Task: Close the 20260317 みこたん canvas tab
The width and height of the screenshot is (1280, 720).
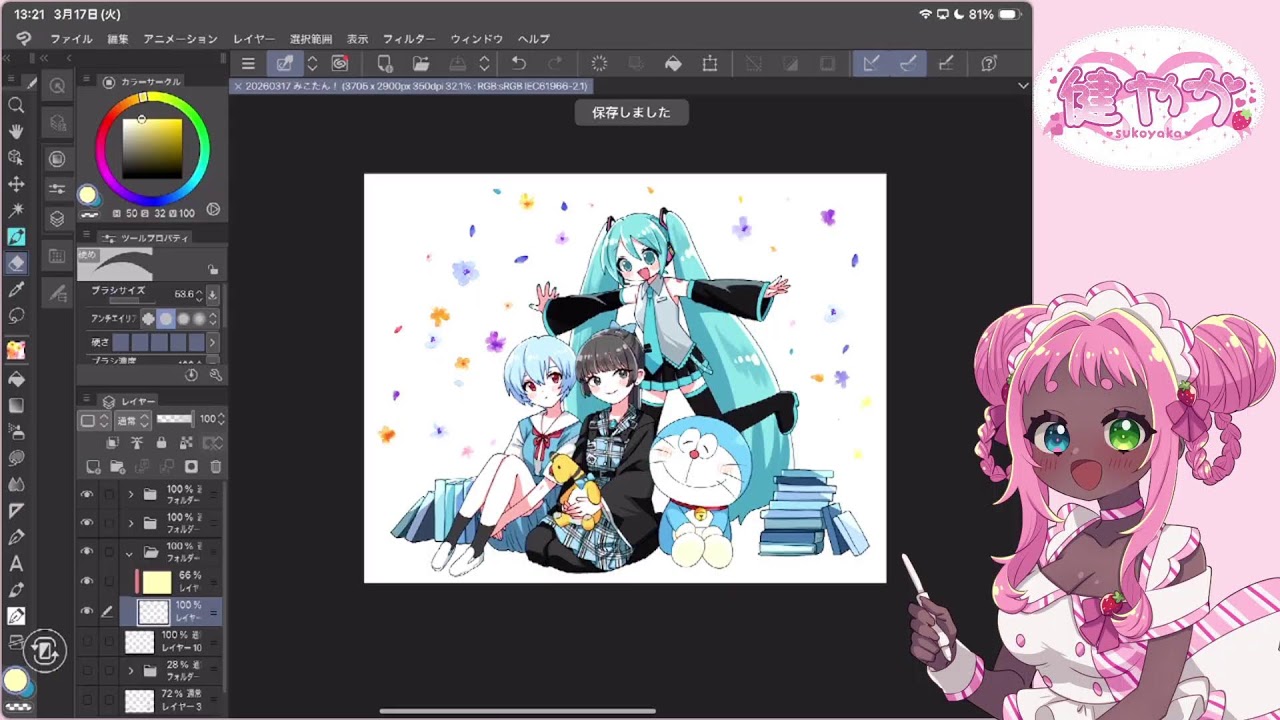Action: [238, 87]
